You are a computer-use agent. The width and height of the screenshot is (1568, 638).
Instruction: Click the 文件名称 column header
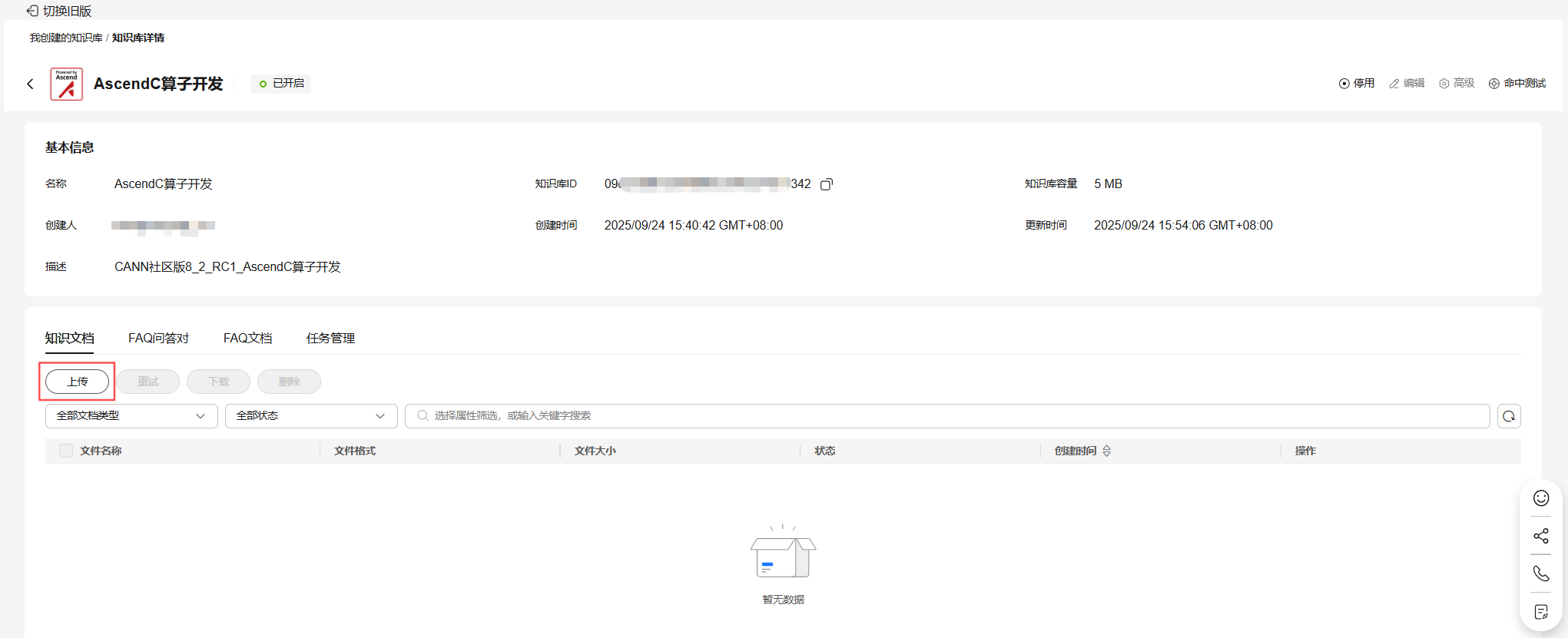pyautogui.click(x=101, y=451)
